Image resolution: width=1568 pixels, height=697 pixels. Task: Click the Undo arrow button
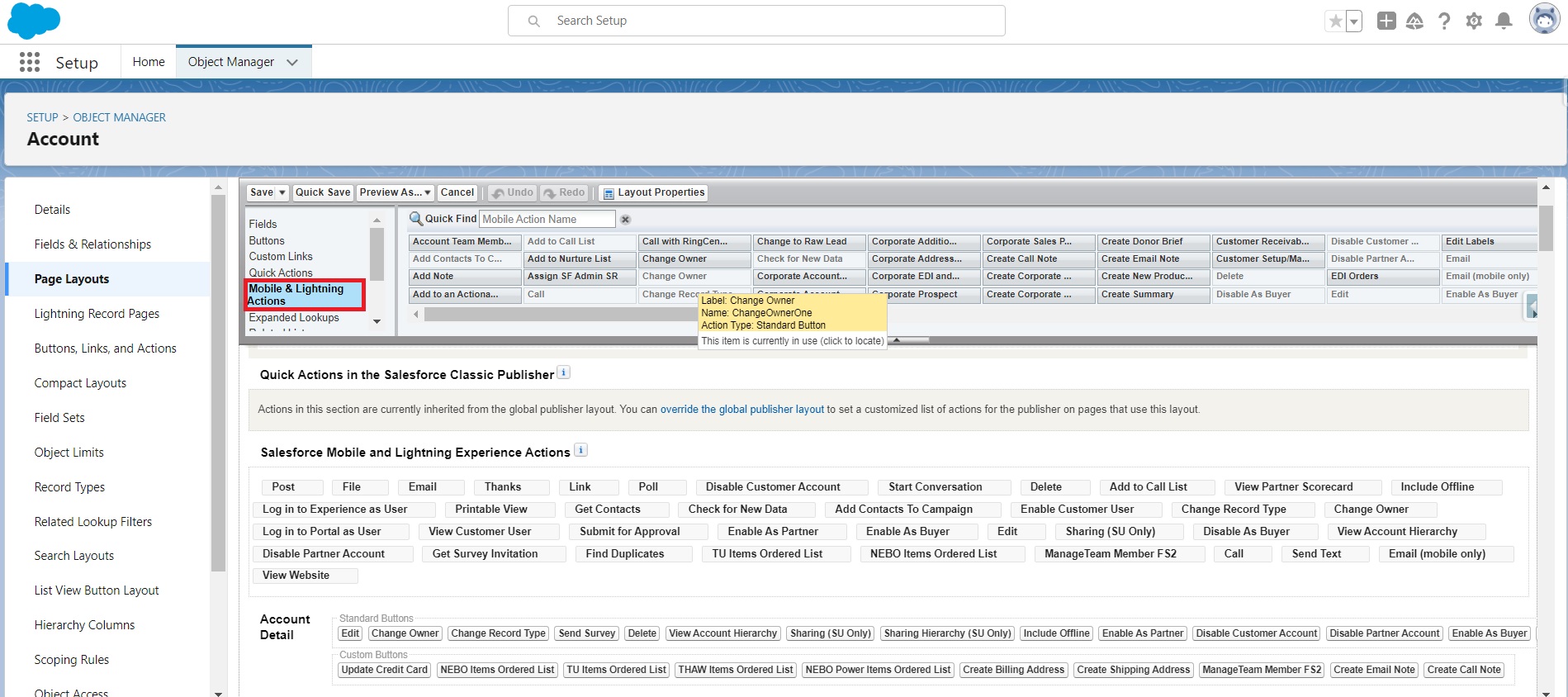[x=512, y=192]
